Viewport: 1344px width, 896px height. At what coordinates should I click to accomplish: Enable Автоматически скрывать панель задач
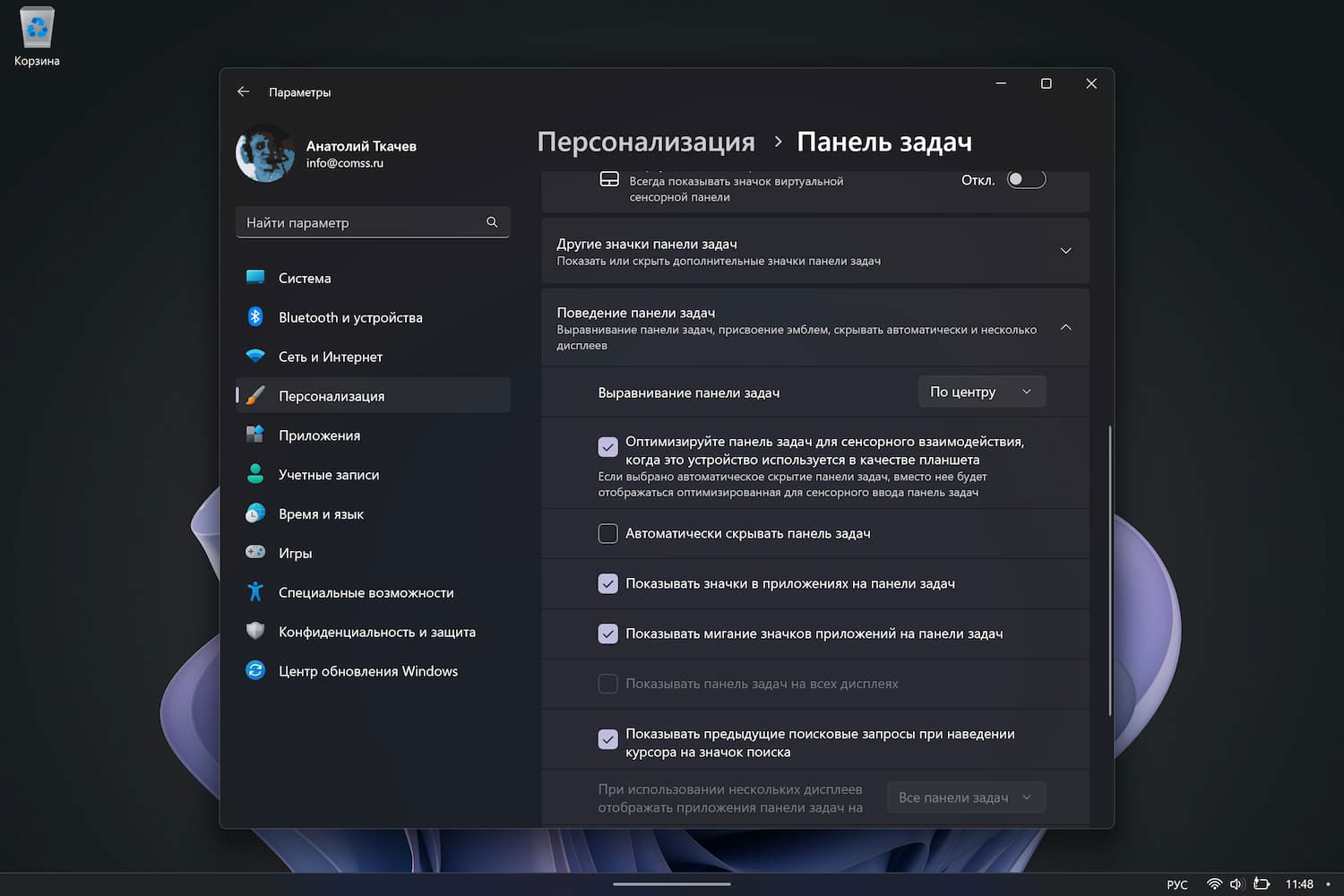pos(608,534)
